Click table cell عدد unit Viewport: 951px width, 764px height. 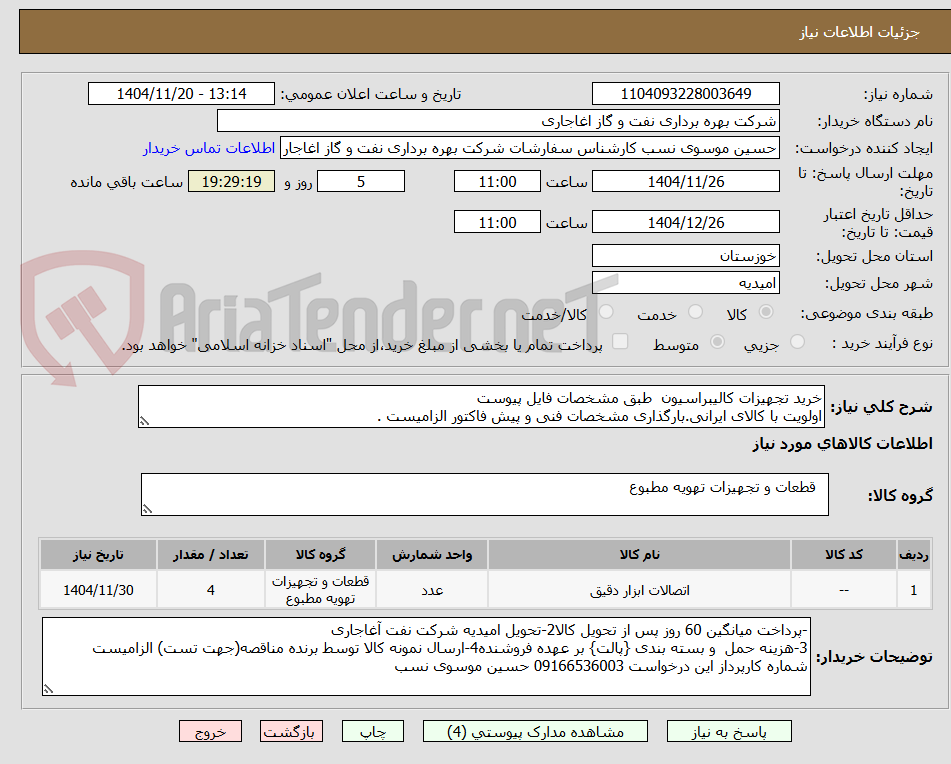tap(432, 590)
